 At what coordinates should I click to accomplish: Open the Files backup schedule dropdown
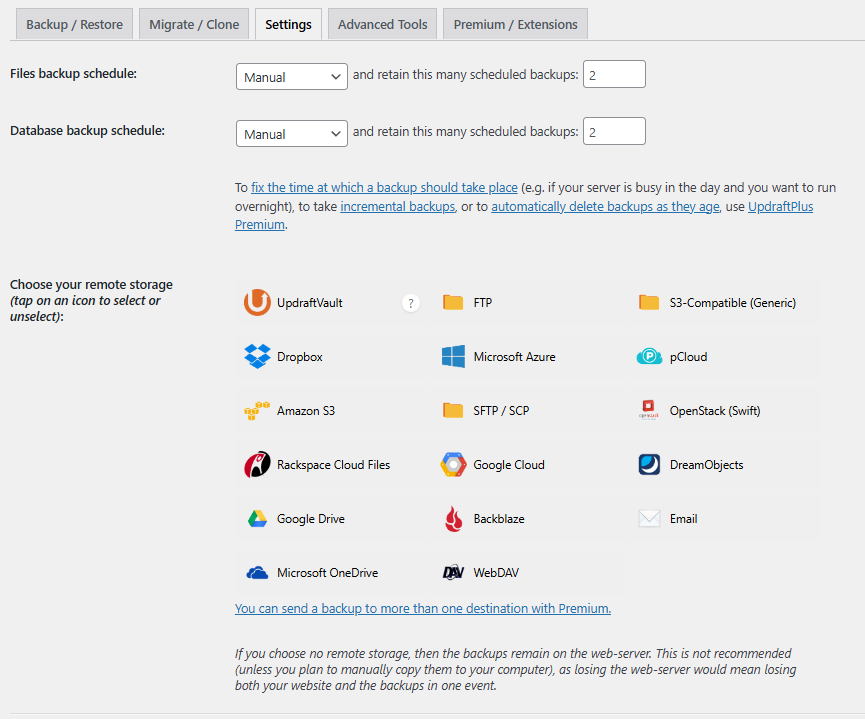tap(291, 77)
